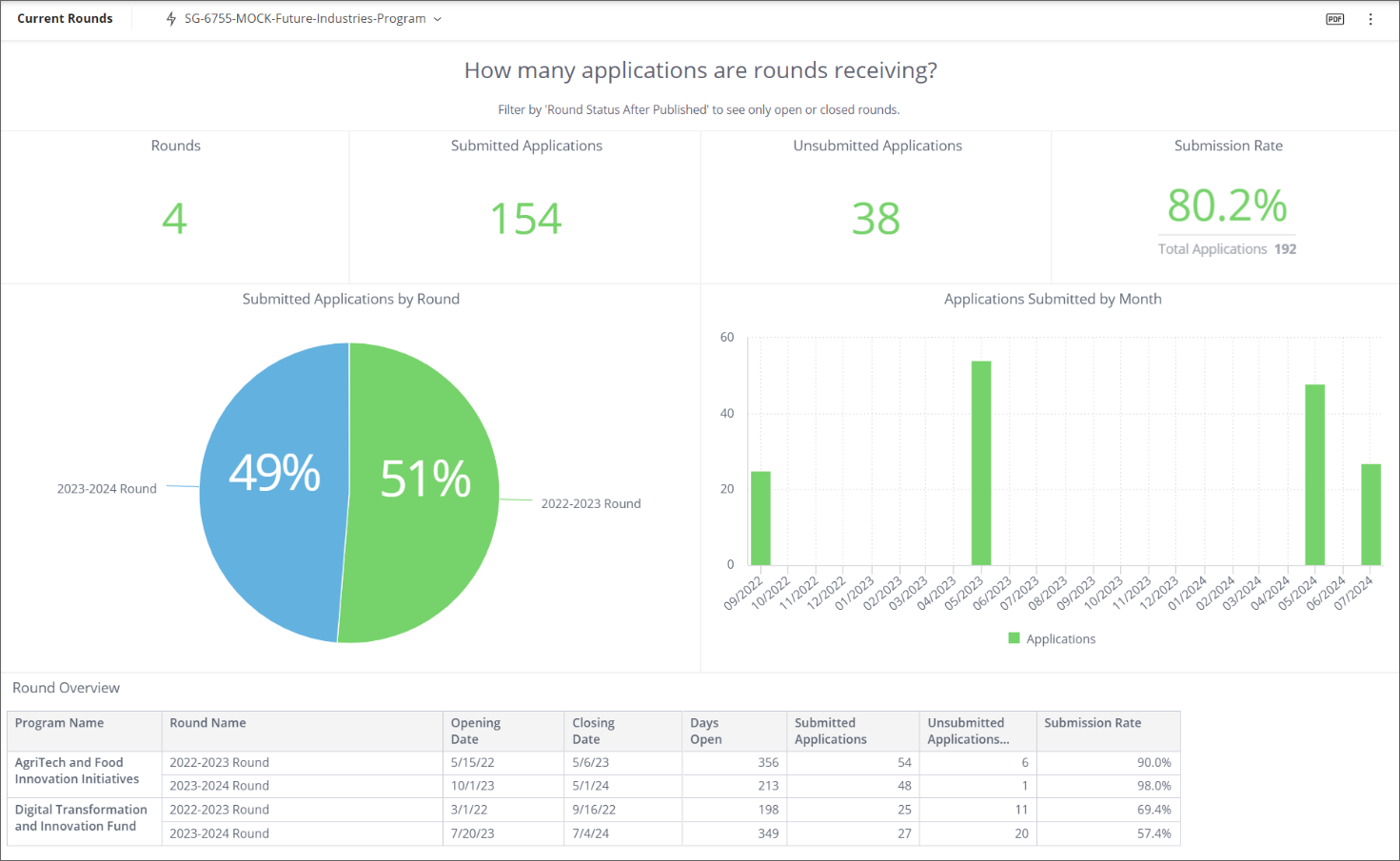1400x861 pixels.
Task: Sort by Submission Rate column header
Action: click(x=1092, y=723)
